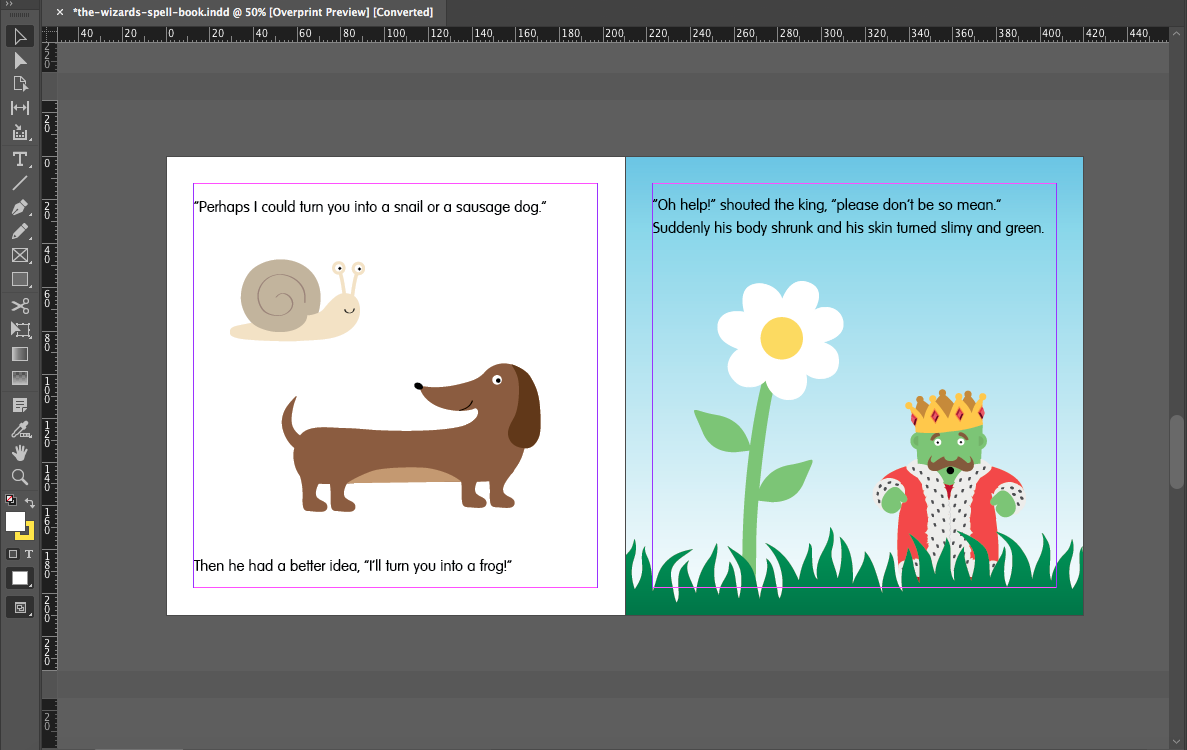Select the Zoom magnifier tool
1187x750 pixels.
point(20,477)
